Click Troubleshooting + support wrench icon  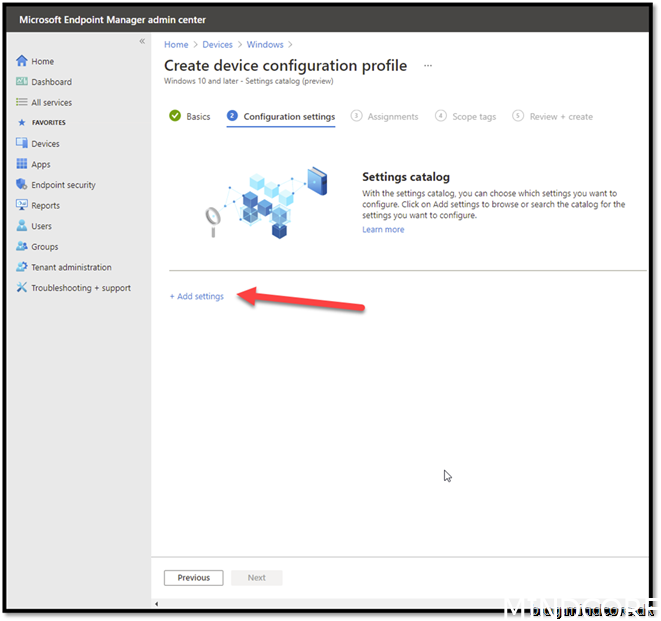22,288
